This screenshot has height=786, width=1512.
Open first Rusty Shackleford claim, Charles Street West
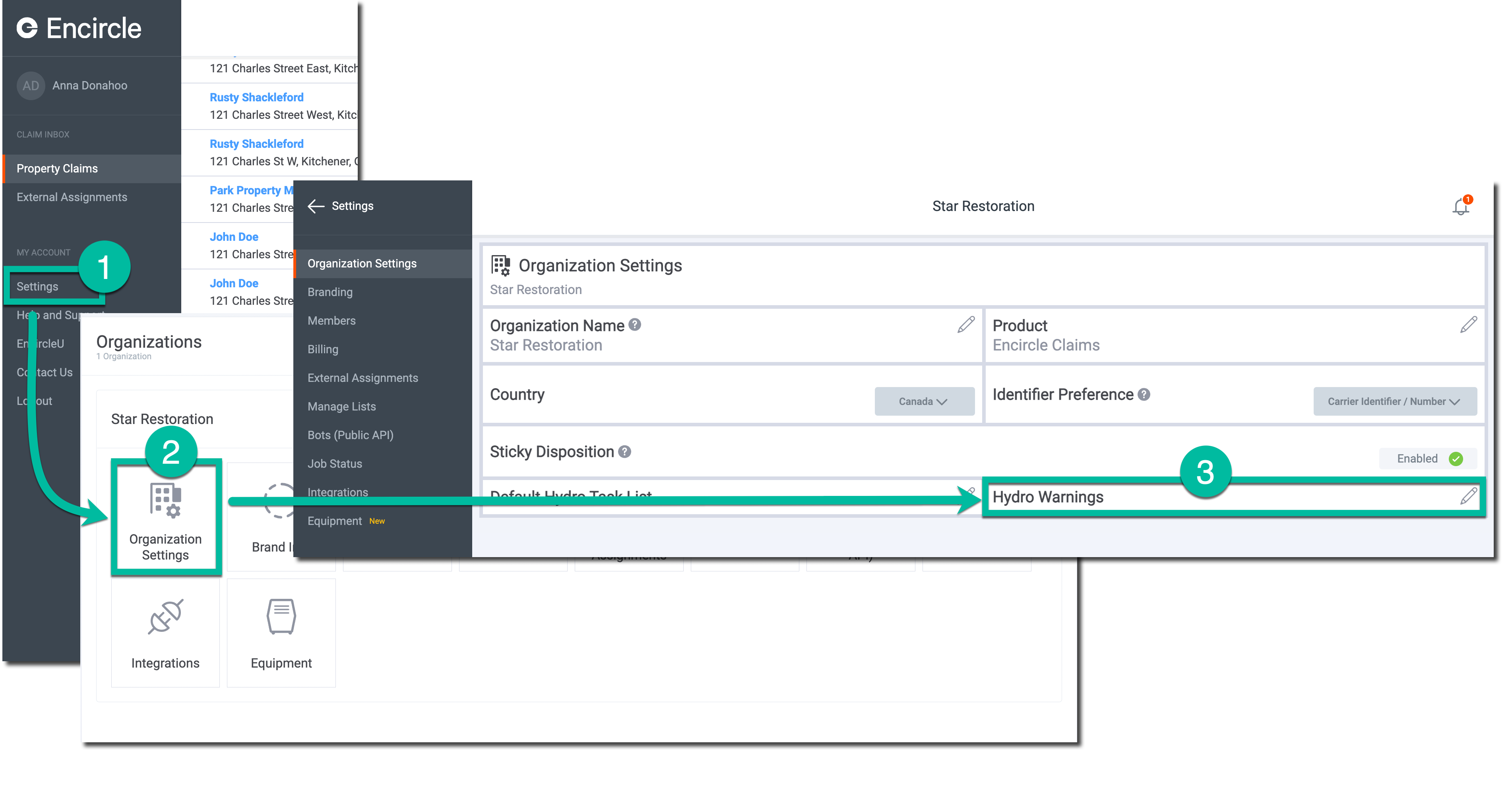coord(256,97)
